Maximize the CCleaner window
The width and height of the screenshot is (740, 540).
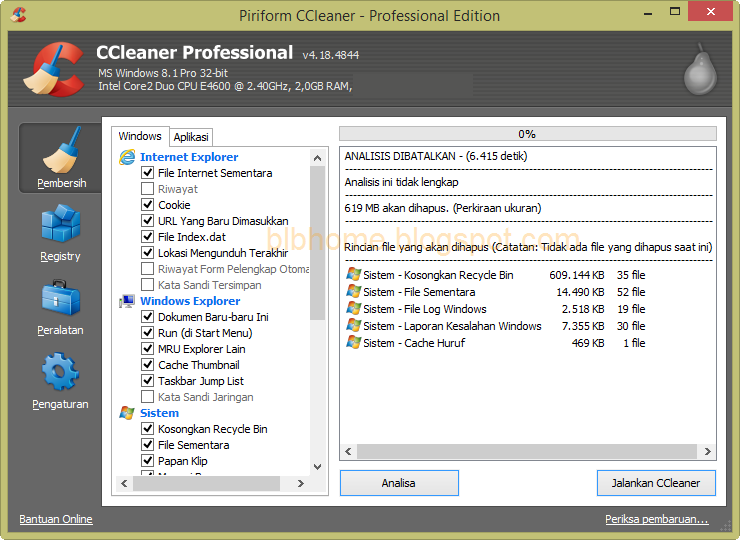(675, 11)
